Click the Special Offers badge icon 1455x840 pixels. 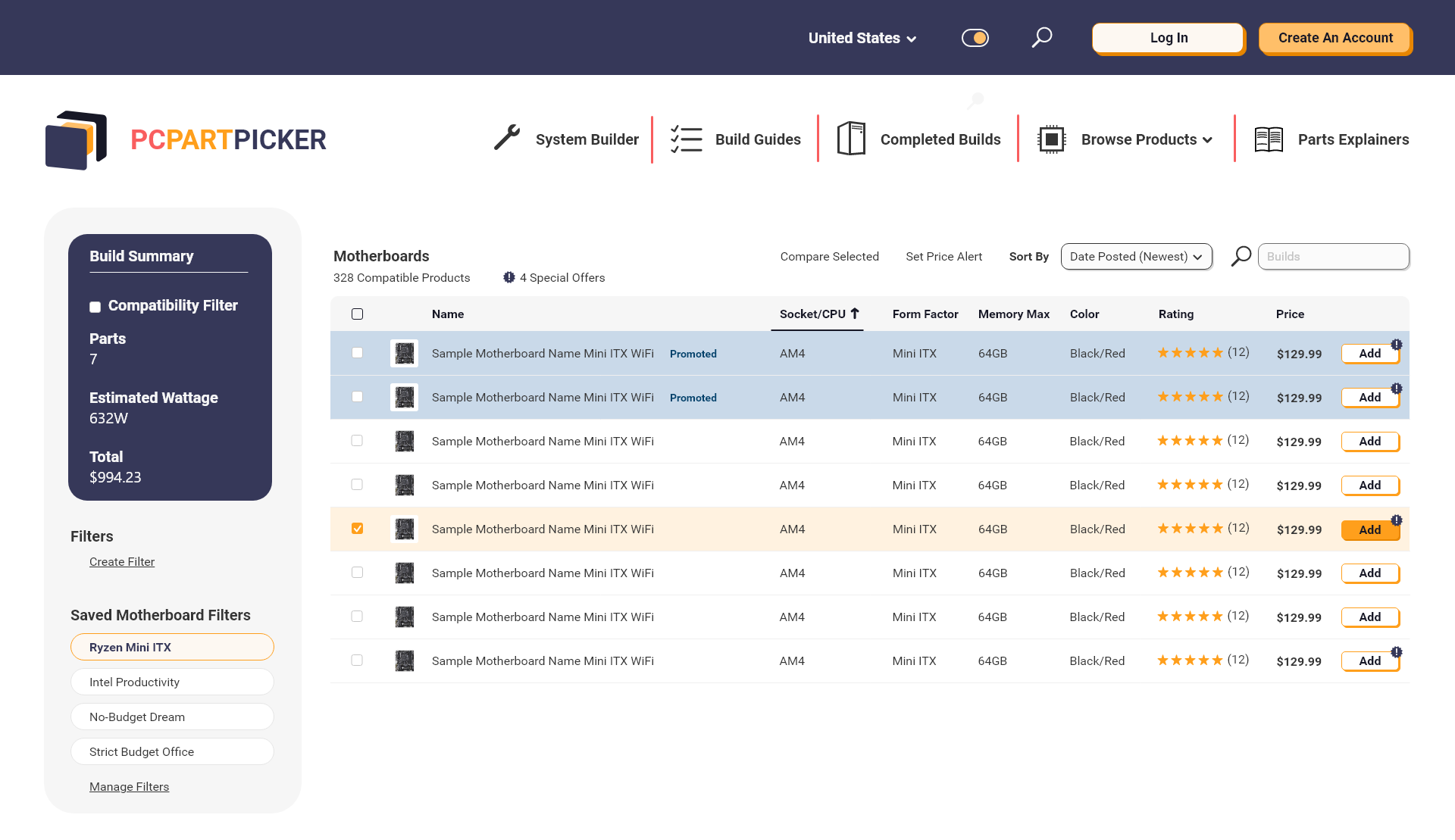509,277
